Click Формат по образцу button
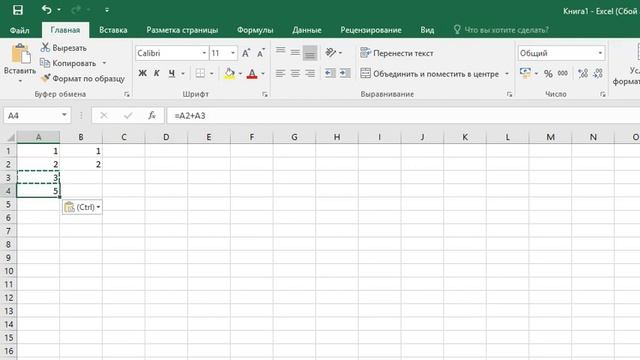Image resolution: width=640 pixels, height=360 pixels. tap(83, 78)
